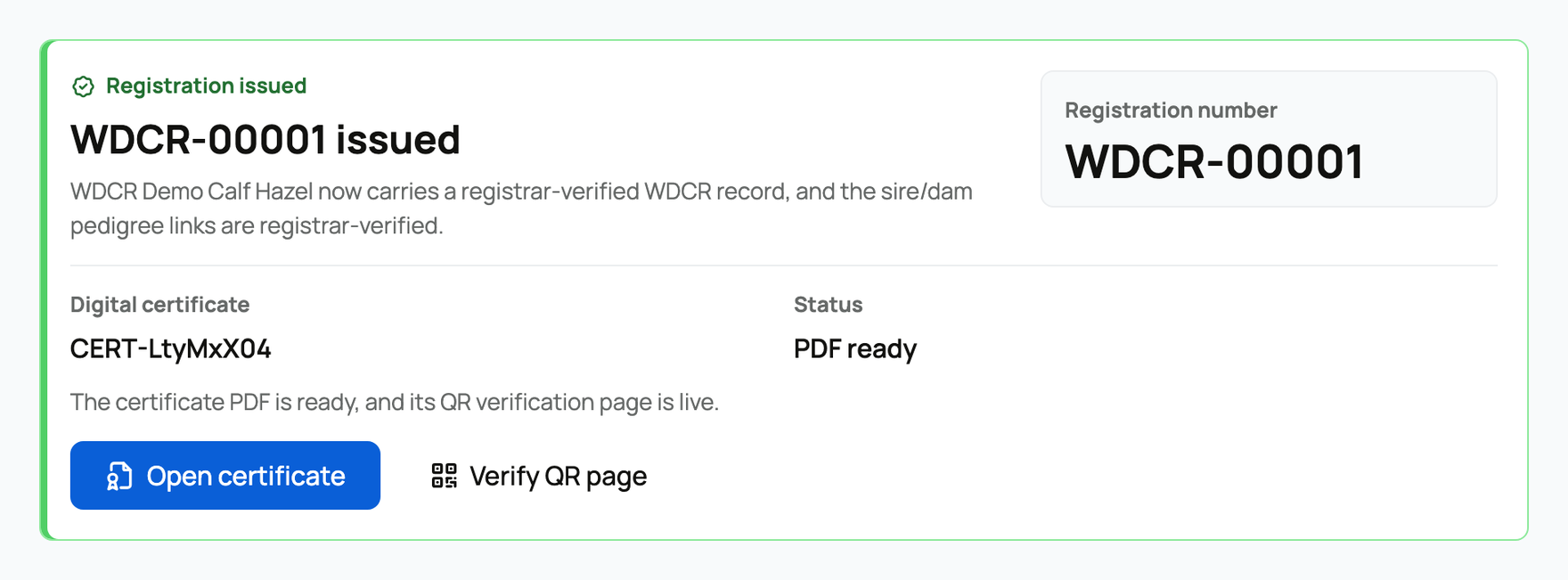Click the certificate document icon inside the blue button

click(119, 476)
